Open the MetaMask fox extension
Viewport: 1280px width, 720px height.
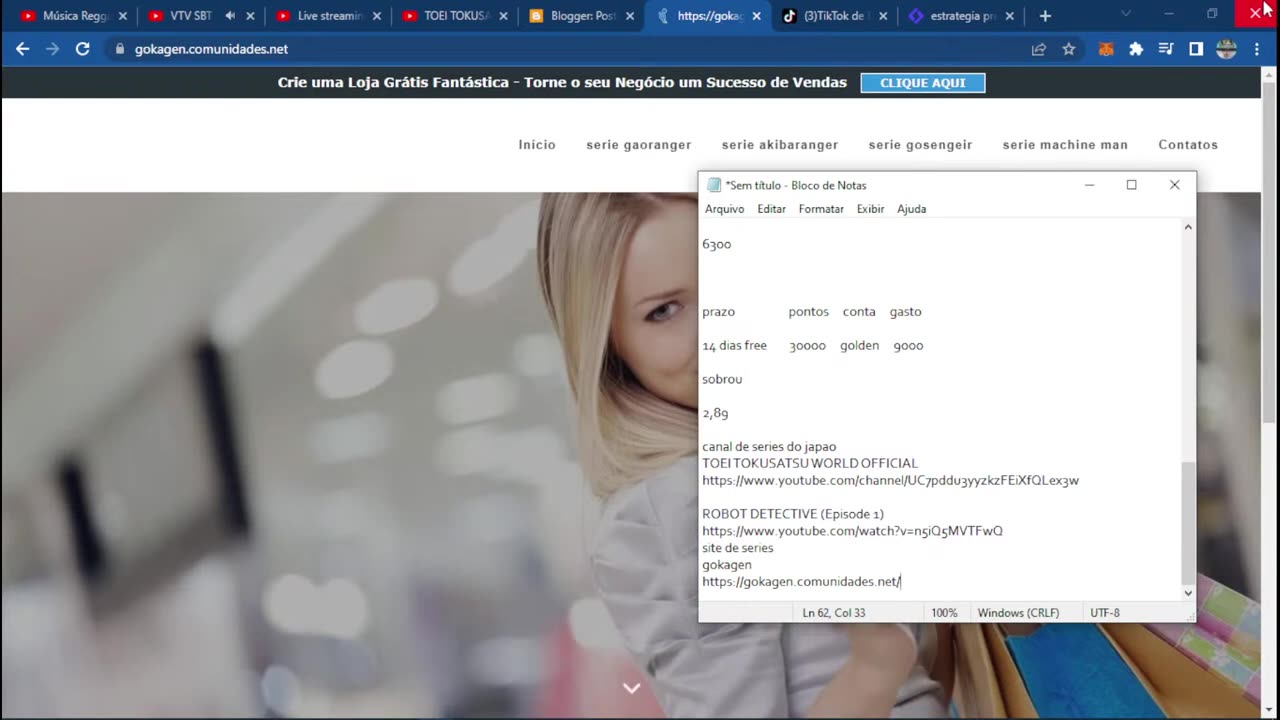click(x=1106, y=49)
